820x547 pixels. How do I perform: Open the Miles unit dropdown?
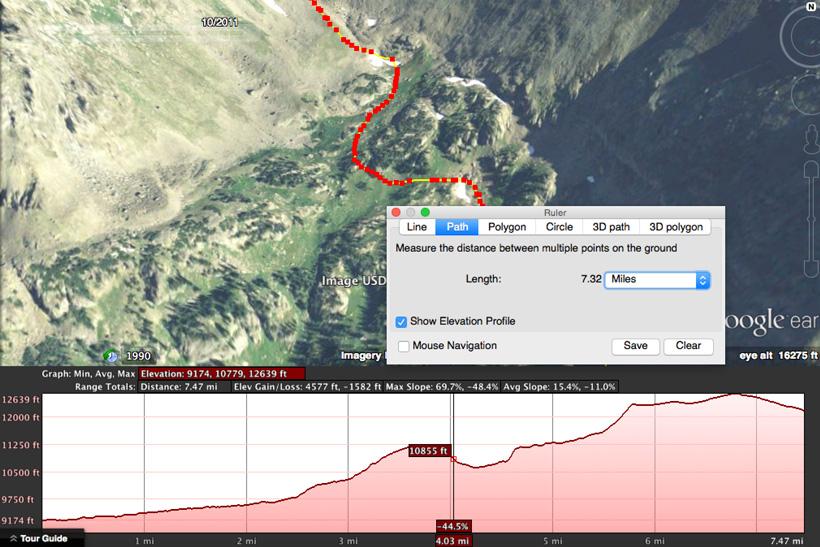[656, 280]
